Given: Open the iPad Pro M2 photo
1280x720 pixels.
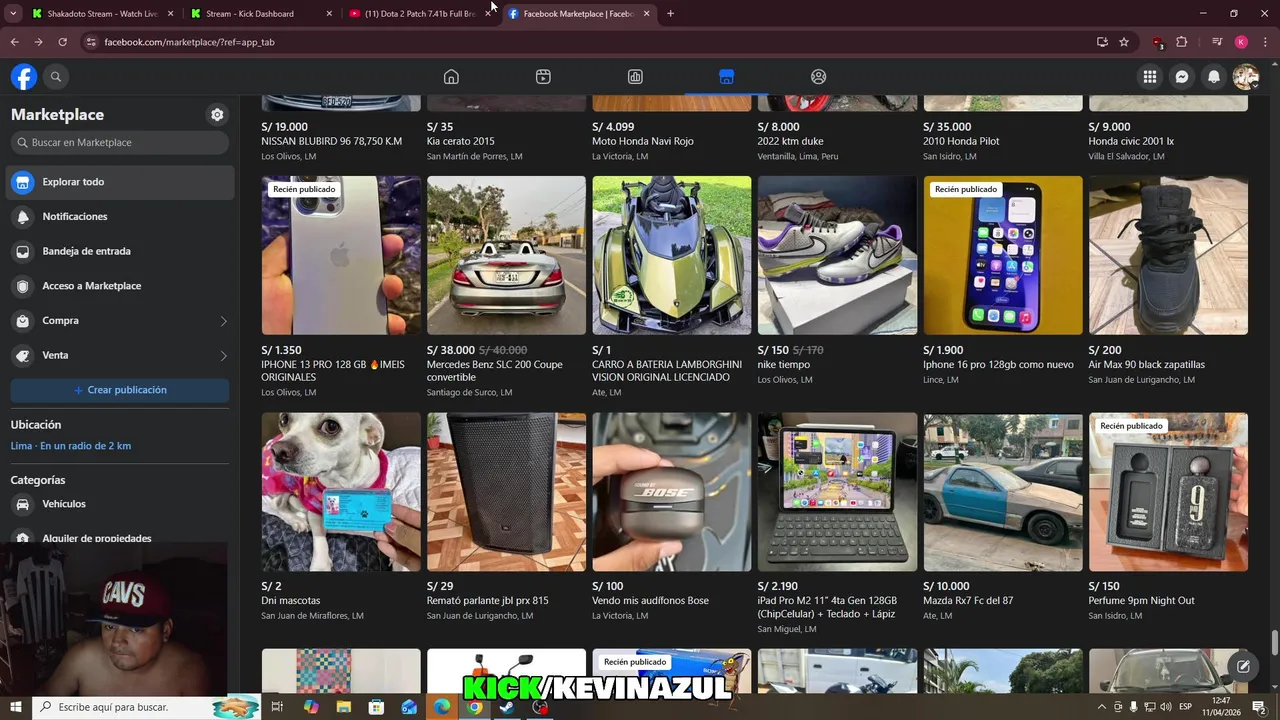Looking at the screenshot, I should tap(837, 492).
